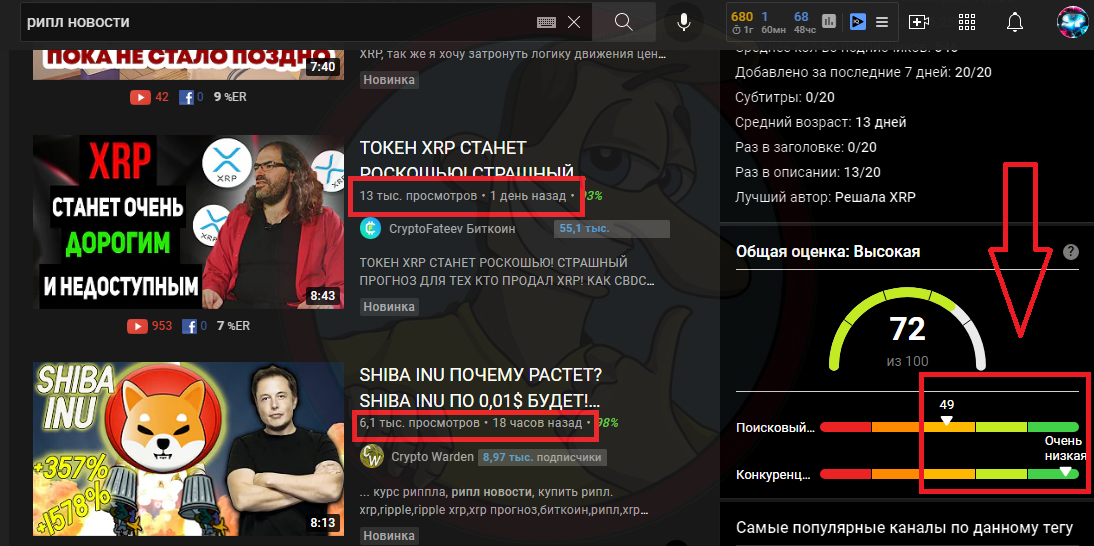Open the vidIQ hamburger menu icon

pyautogui.click(x=882, y=22)
